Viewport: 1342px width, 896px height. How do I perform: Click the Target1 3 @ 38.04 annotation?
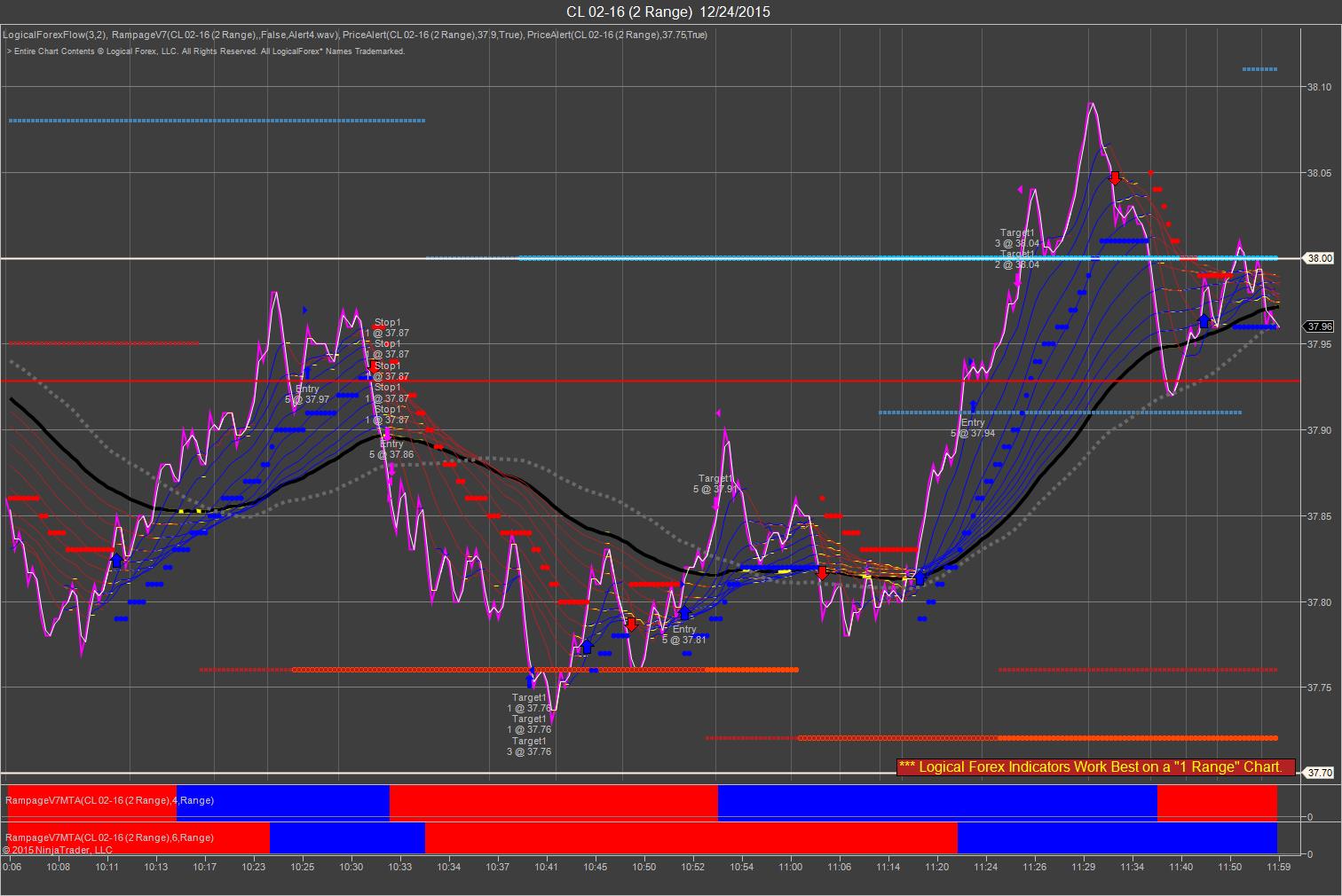(x=1017, y=238)
